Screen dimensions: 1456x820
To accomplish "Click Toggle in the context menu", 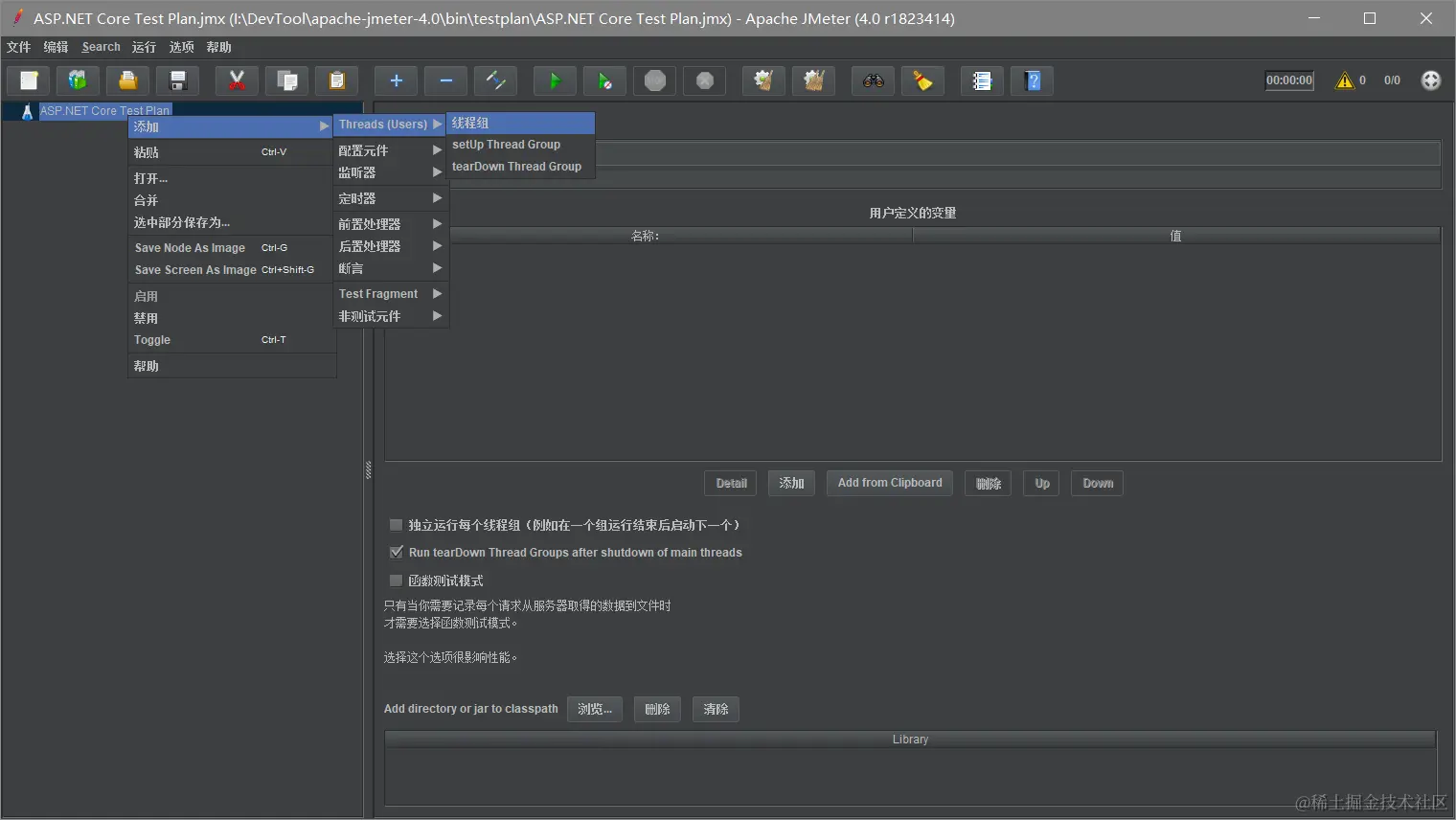I will click(231, 340).
